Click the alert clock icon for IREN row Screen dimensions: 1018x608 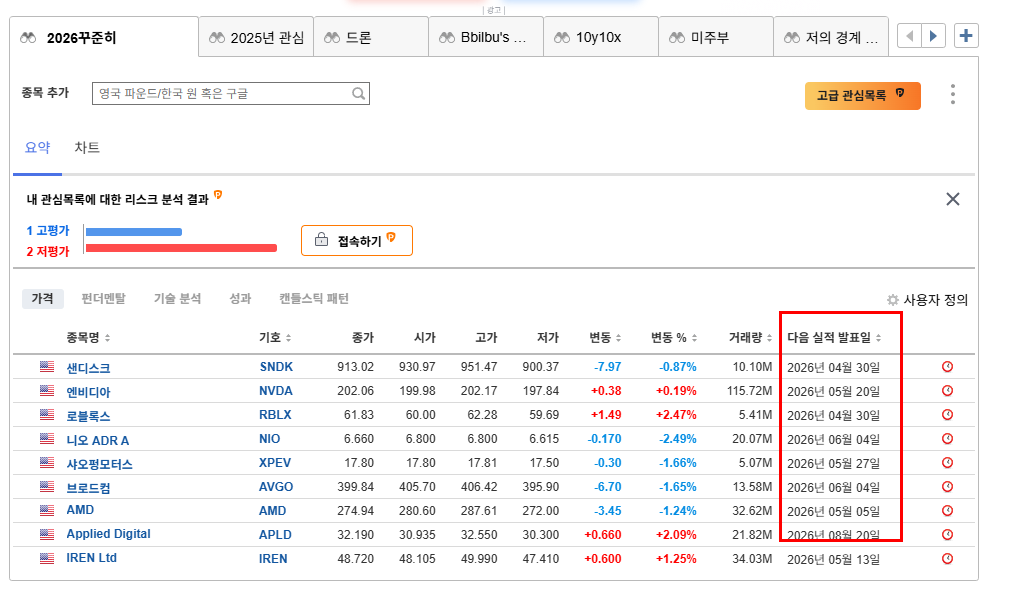tap(947, 559)
